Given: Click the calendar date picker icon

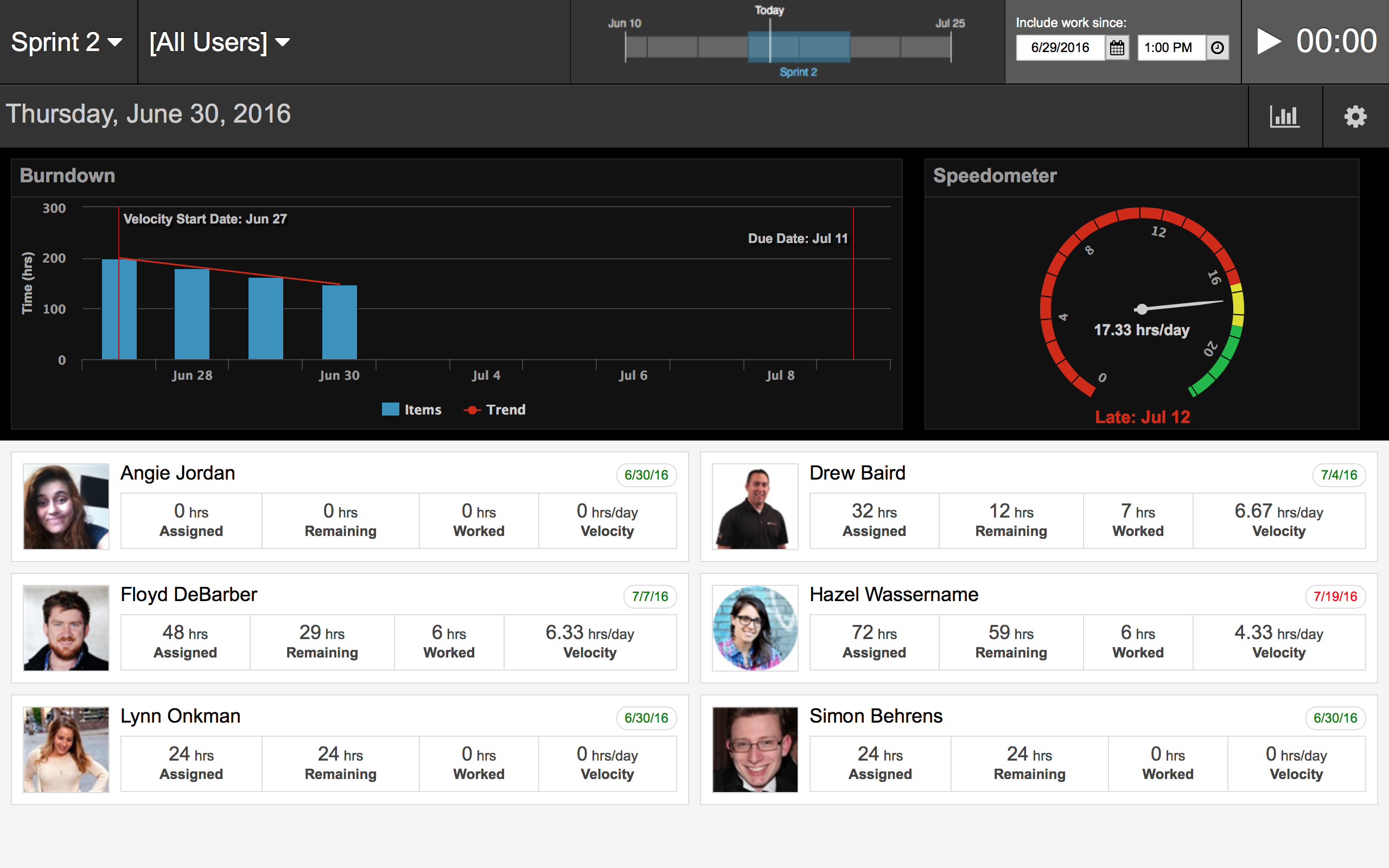Looking at the screenshot, I should [x=1117, y=48].
